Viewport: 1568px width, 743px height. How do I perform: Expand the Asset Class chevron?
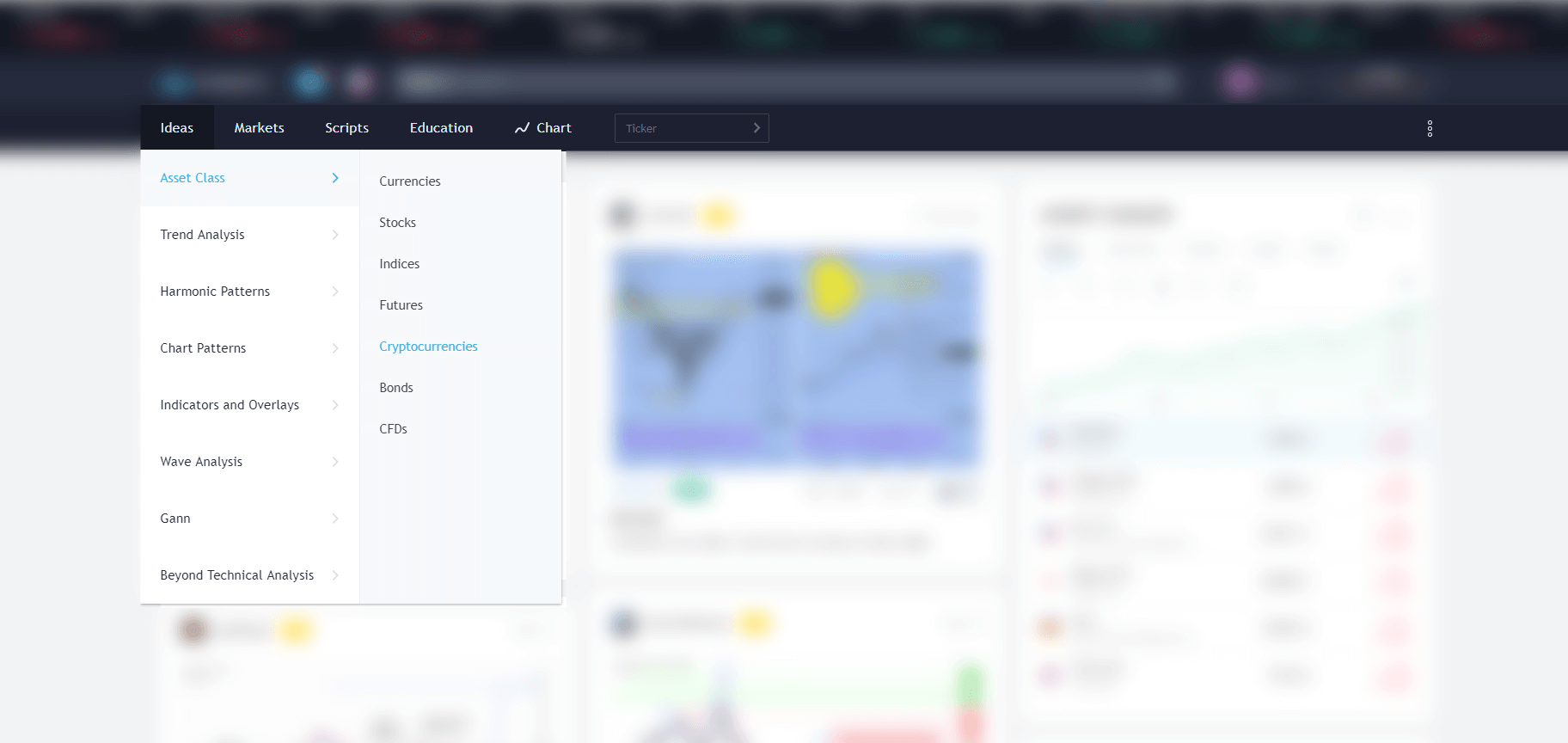coord(335,178)
